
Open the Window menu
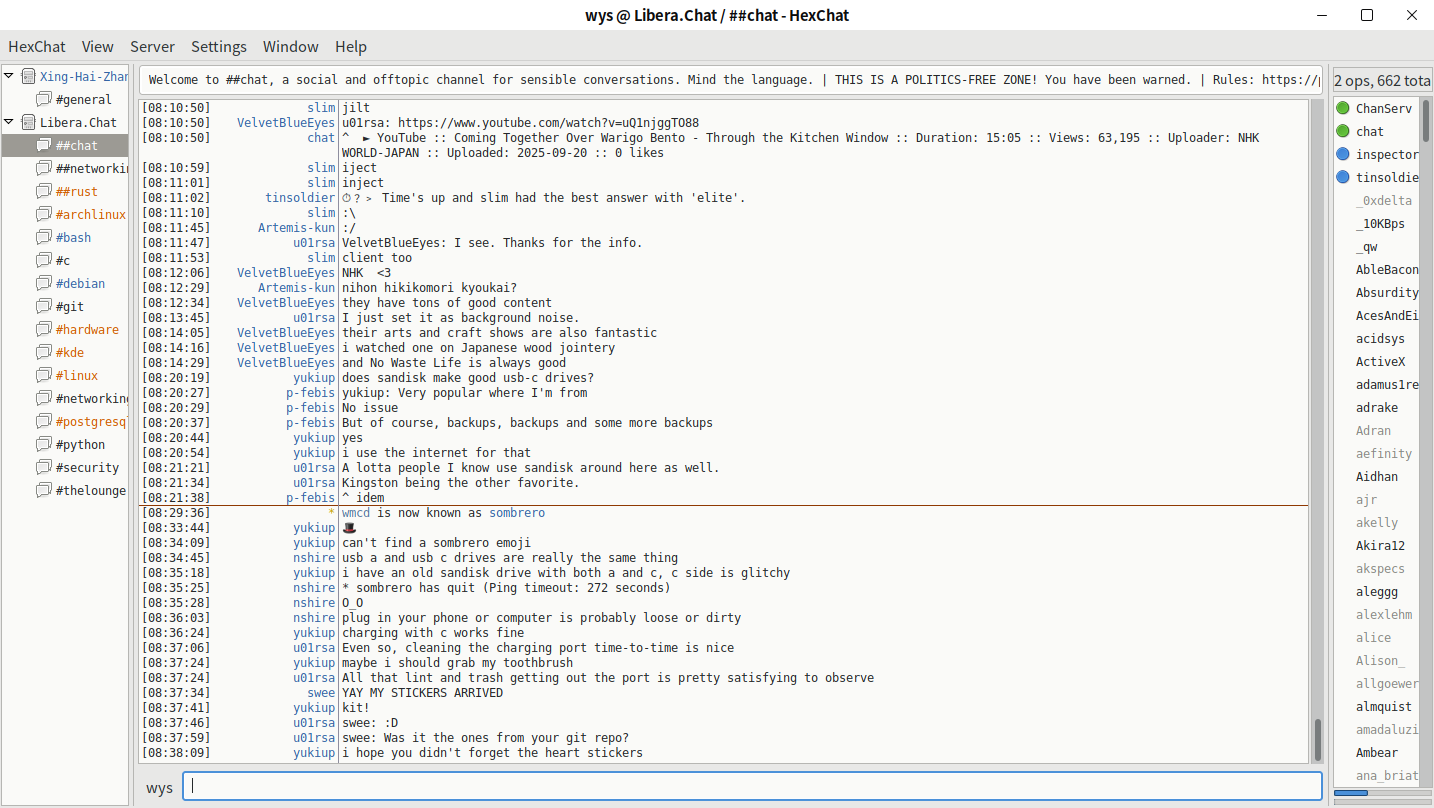point(290,46)
